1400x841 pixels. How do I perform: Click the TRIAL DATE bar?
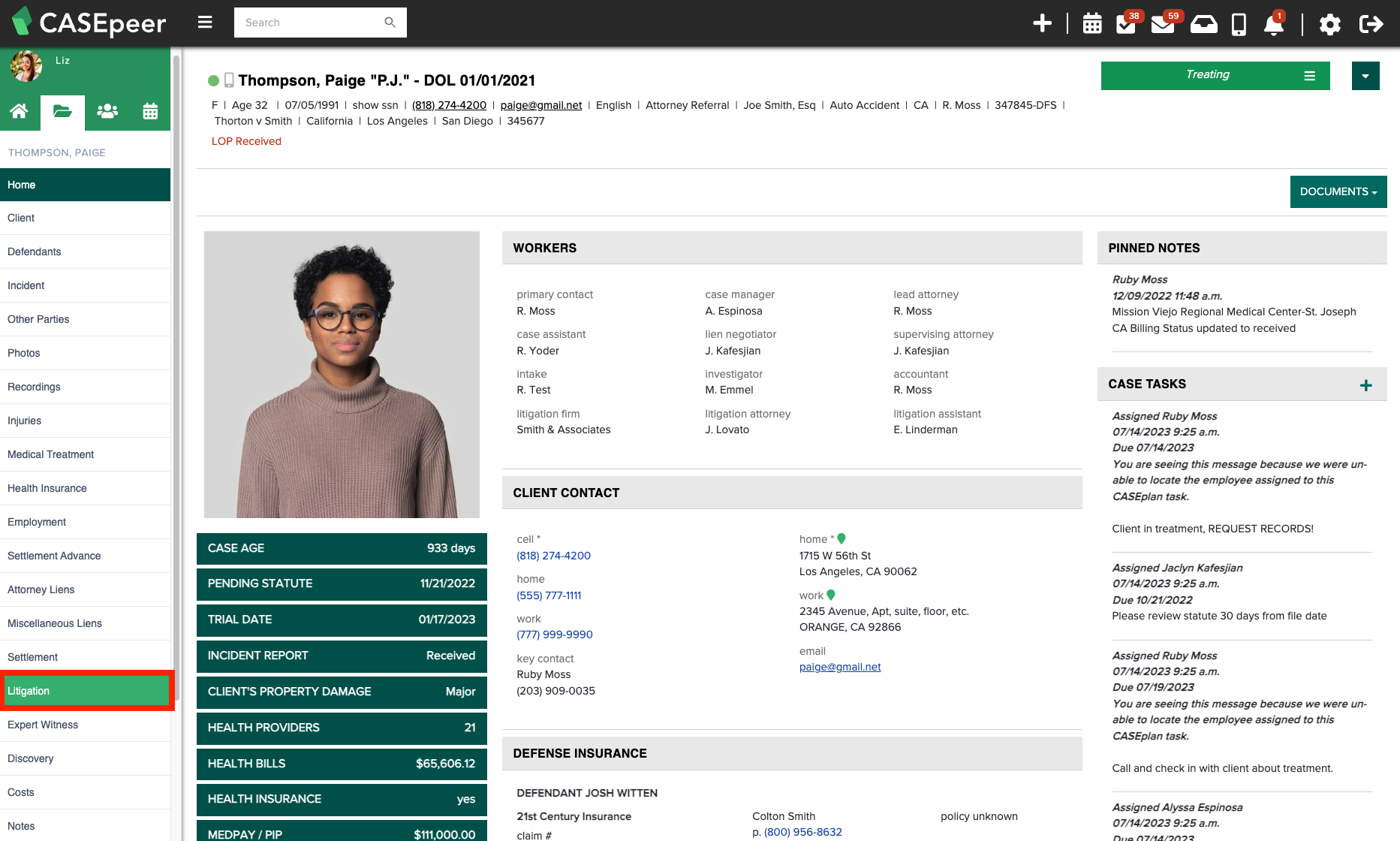pos(342,619)
